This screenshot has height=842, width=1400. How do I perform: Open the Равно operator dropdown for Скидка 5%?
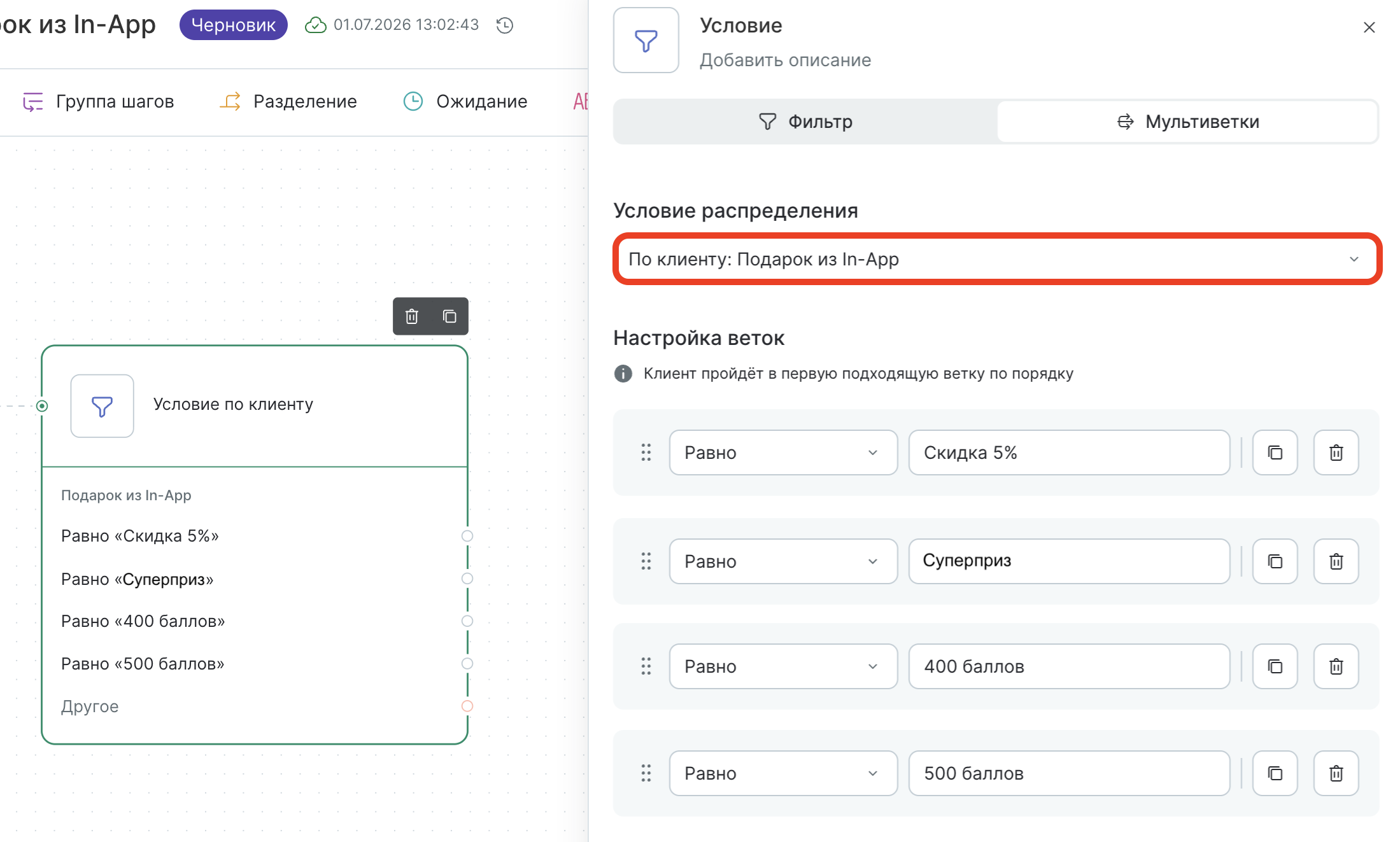point(784,453)
